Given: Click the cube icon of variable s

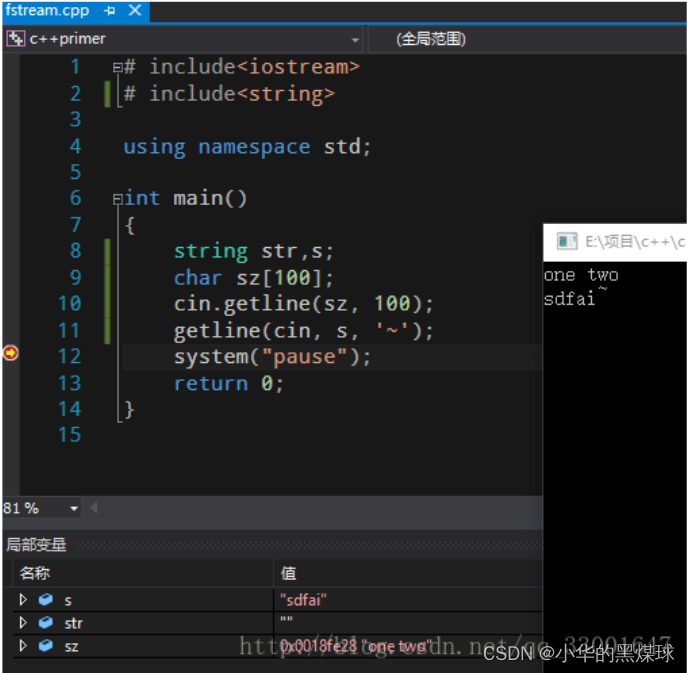Looking at the screenshot, I should 45,599.
